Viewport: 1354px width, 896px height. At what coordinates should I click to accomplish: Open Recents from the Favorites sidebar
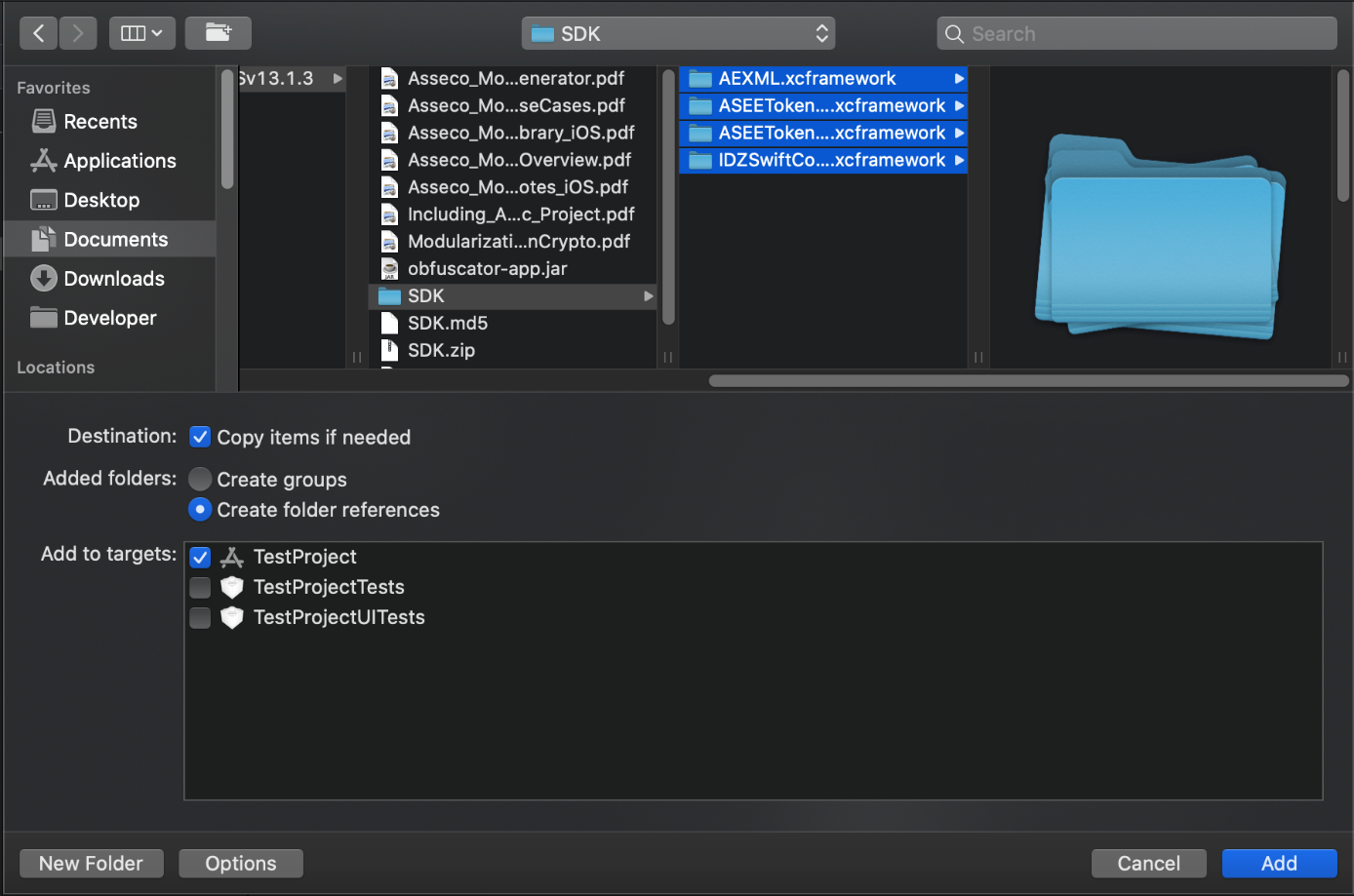click(100, 121)
